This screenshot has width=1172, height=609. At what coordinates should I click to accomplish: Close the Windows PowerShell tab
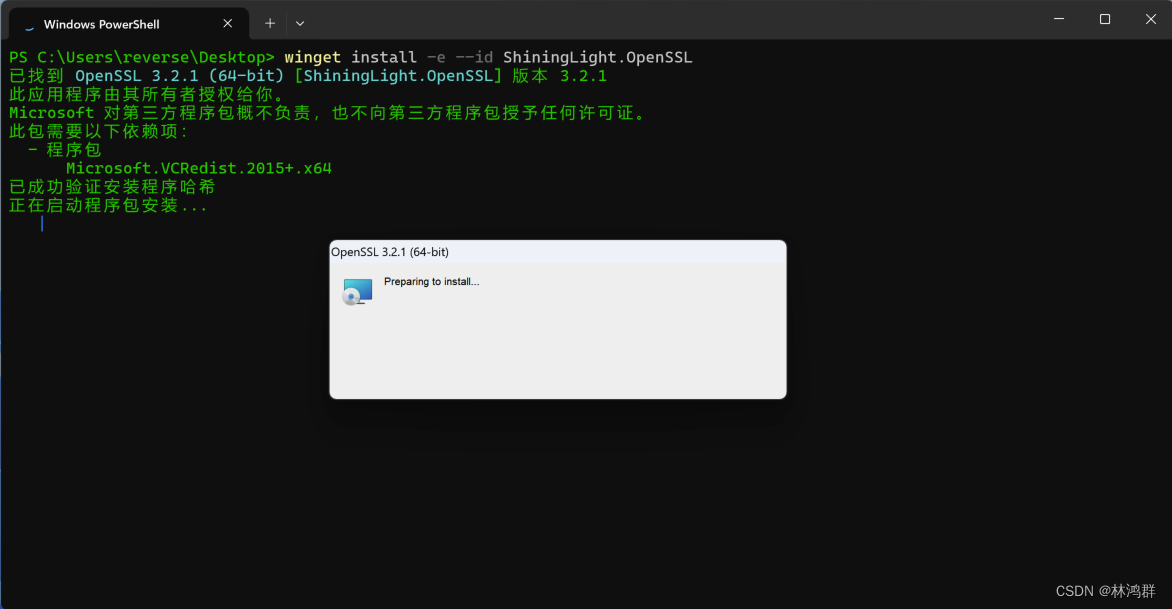tap(228, 23)
